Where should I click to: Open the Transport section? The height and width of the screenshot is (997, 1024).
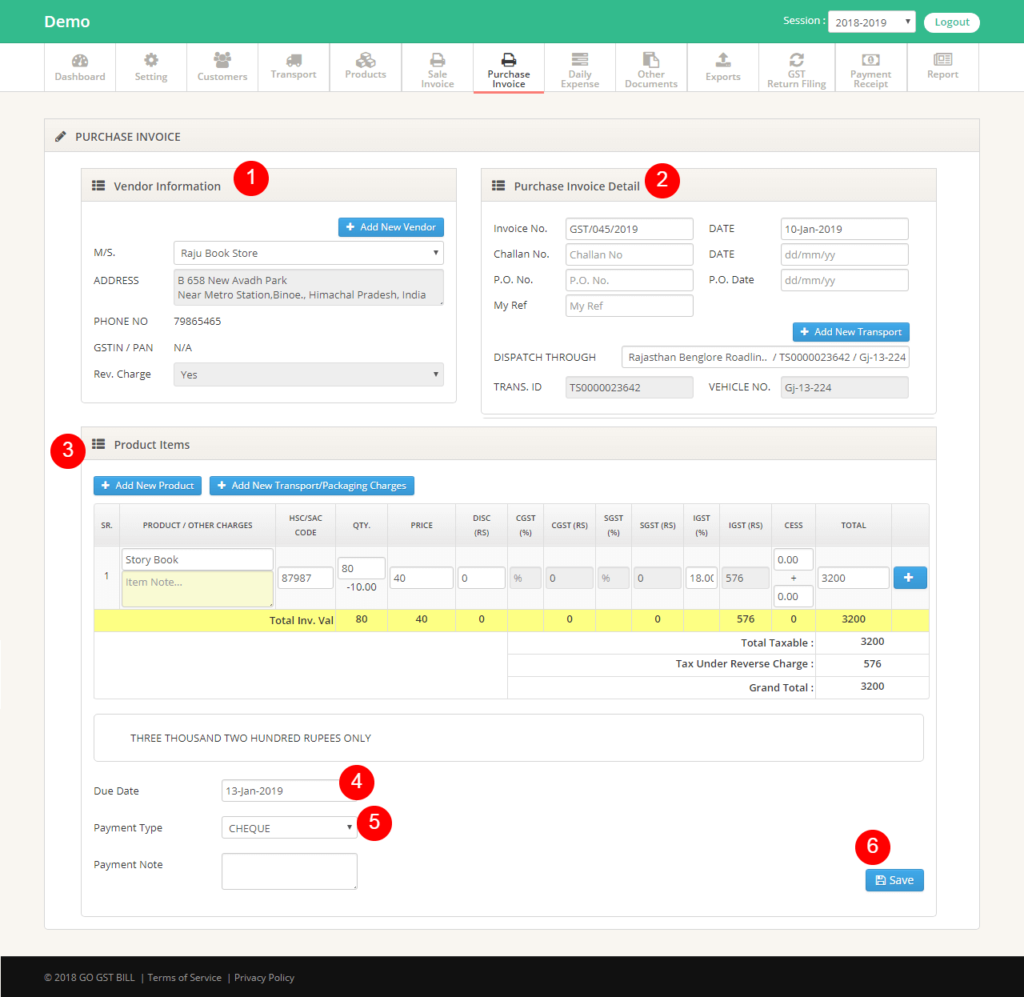(x=293, y=67)
